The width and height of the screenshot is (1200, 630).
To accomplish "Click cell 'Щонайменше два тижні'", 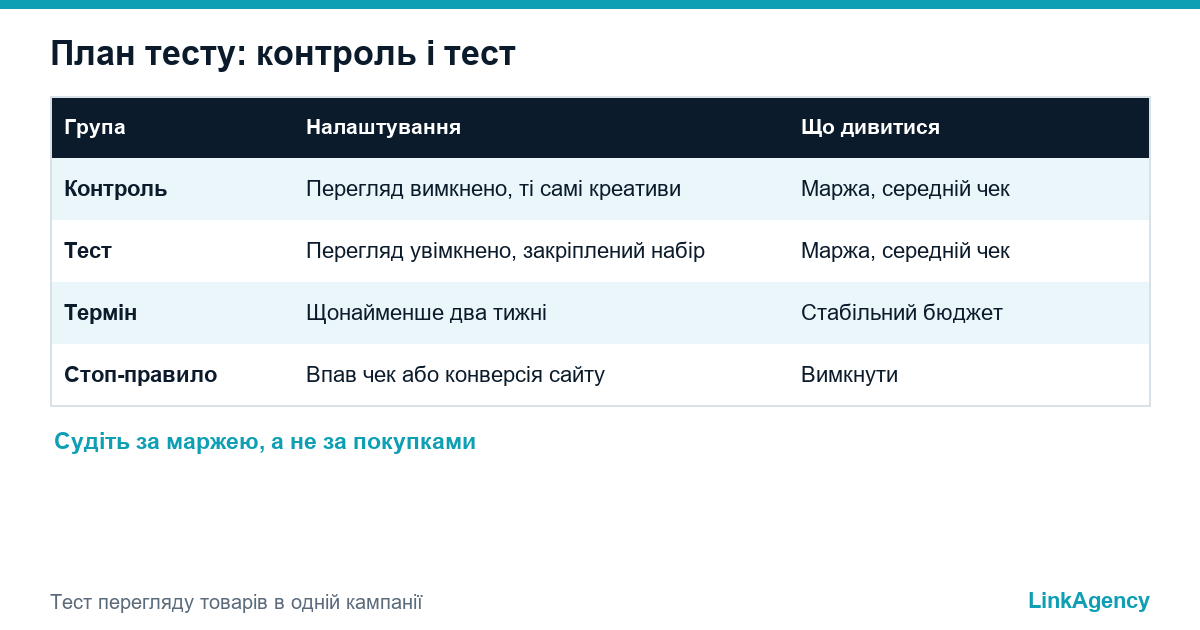I will coord(426,312).
